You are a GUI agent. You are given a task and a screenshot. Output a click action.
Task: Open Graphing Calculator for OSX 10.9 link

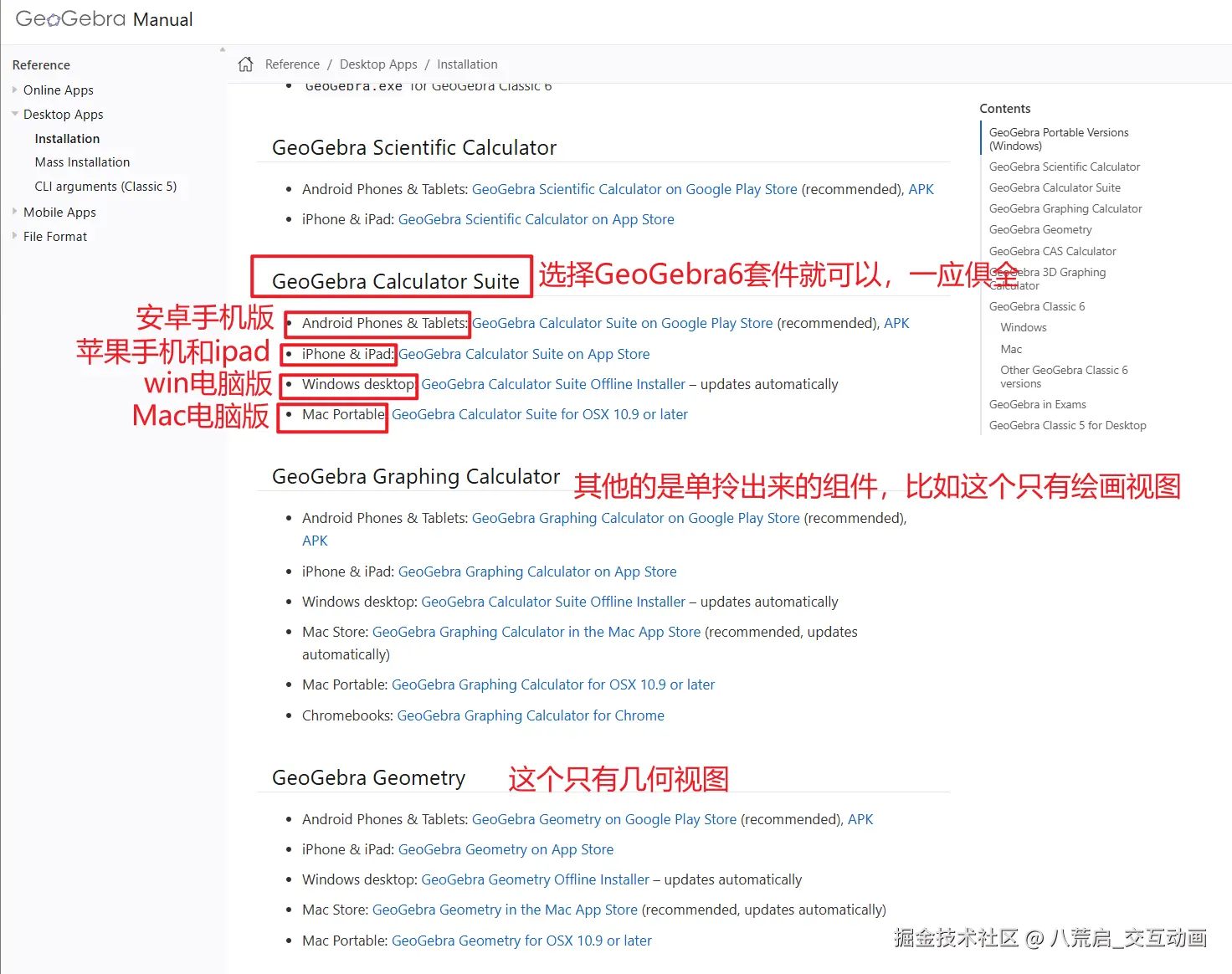[x=553, y=684]
